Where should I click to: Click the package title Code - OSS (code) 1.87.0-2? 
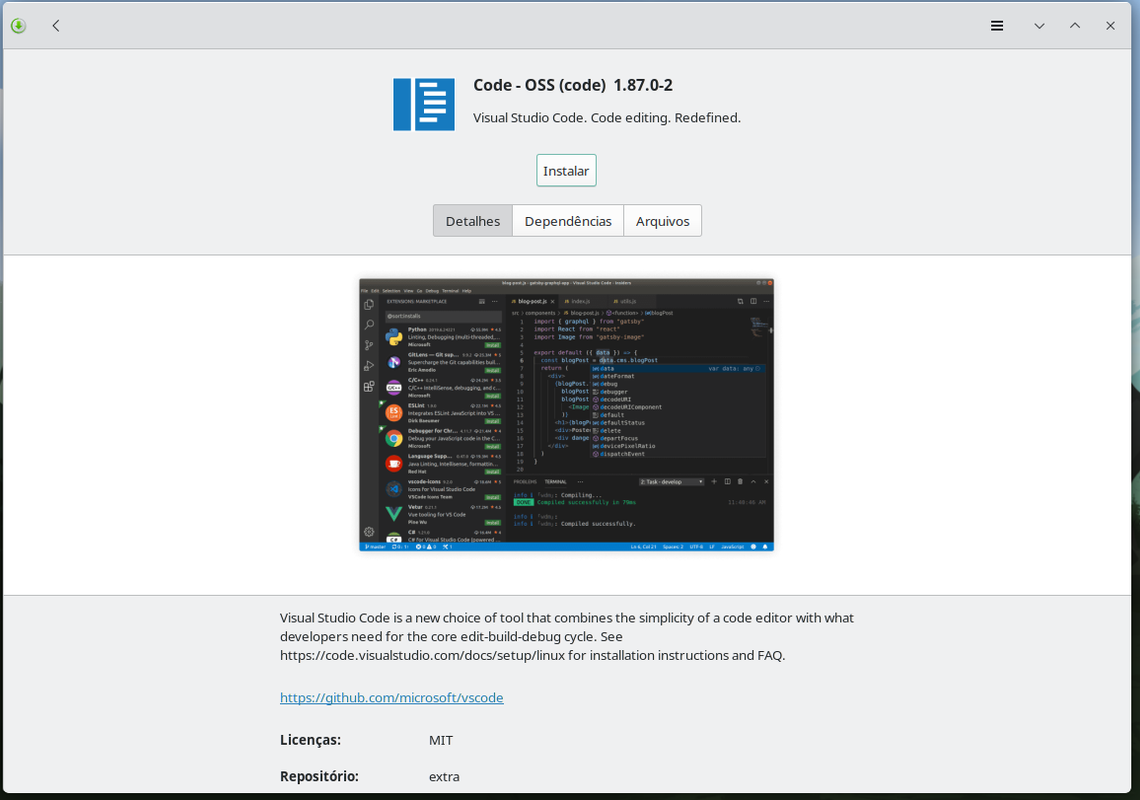[x=573, y=85]
